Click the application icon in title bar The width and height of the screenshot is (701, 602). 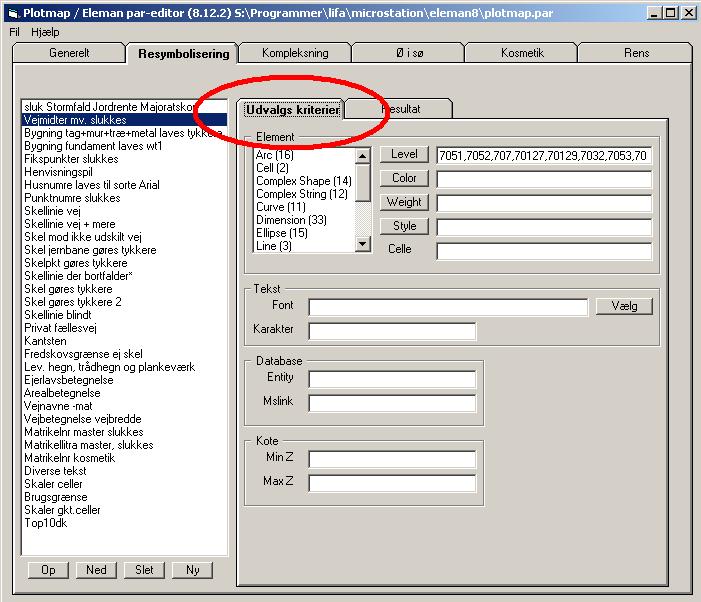point(13,13)
